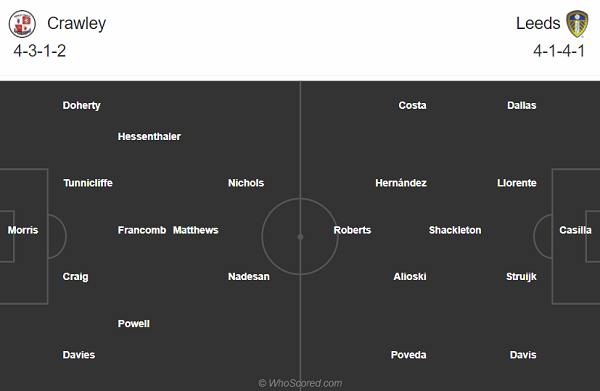
Task: Select player Tunnicliffe in Crawley defence
Action: click(x=88, y=183)
